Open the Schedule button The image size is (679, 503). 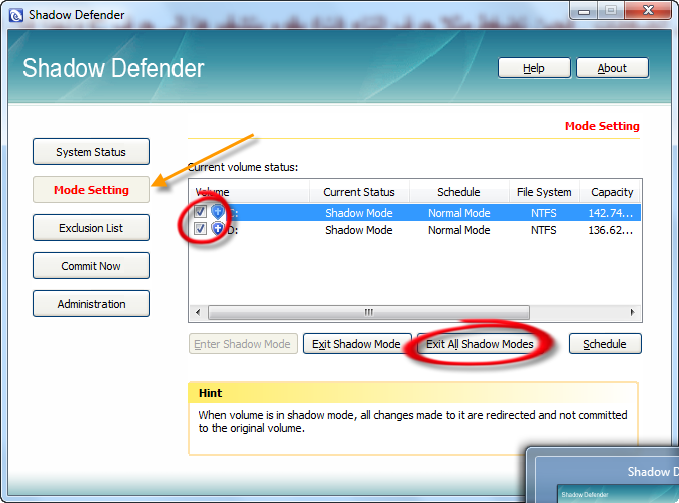point(605,344)
